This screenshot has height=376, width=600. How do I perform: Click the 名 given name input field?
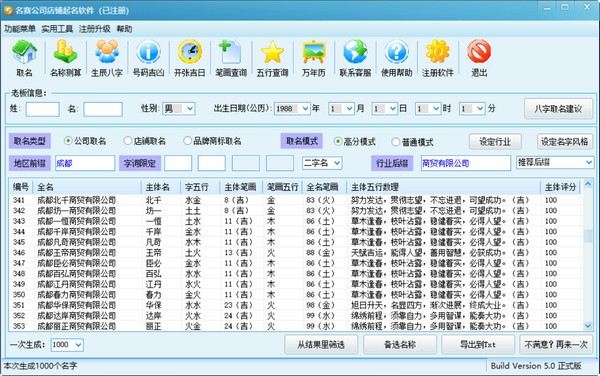tap(103, 109)
